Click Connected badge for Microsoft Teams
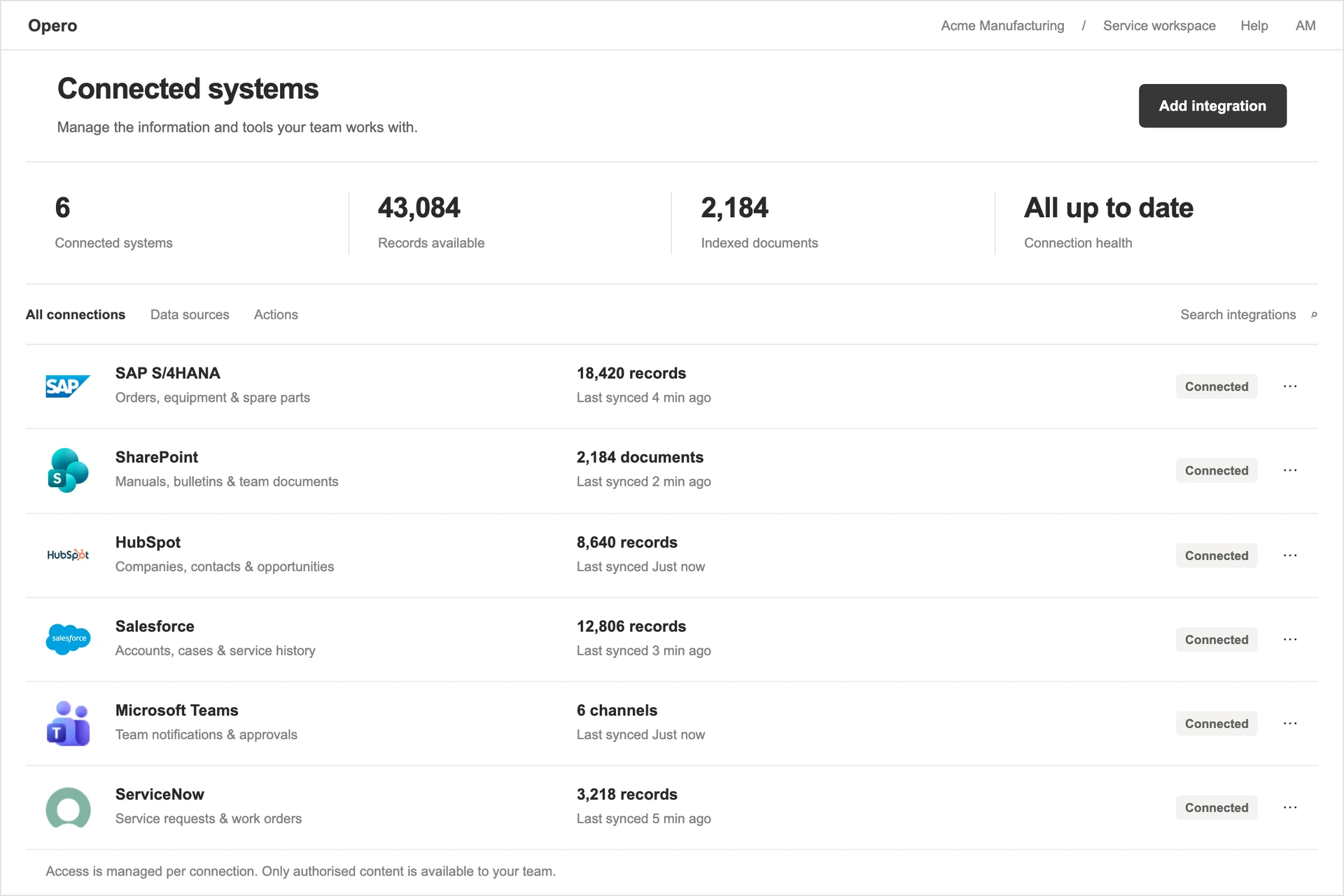 click(1217, 723)
